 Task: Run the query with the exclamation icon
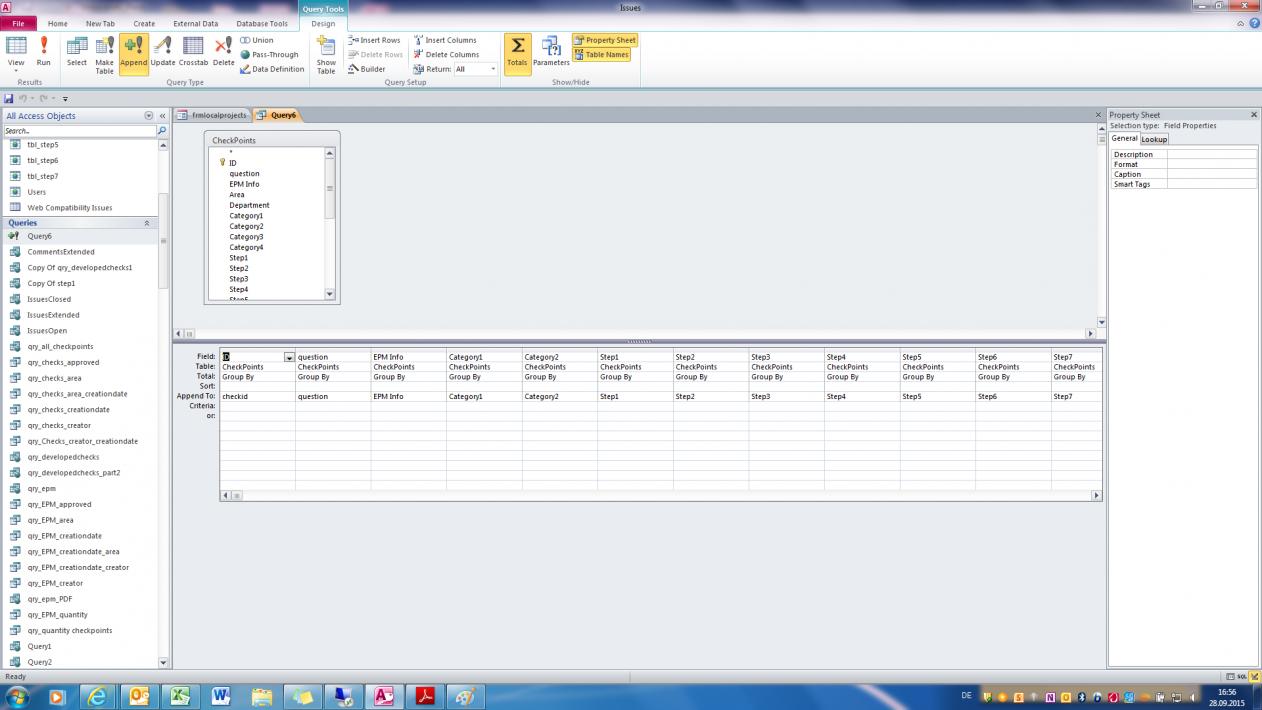coord(43,52)
